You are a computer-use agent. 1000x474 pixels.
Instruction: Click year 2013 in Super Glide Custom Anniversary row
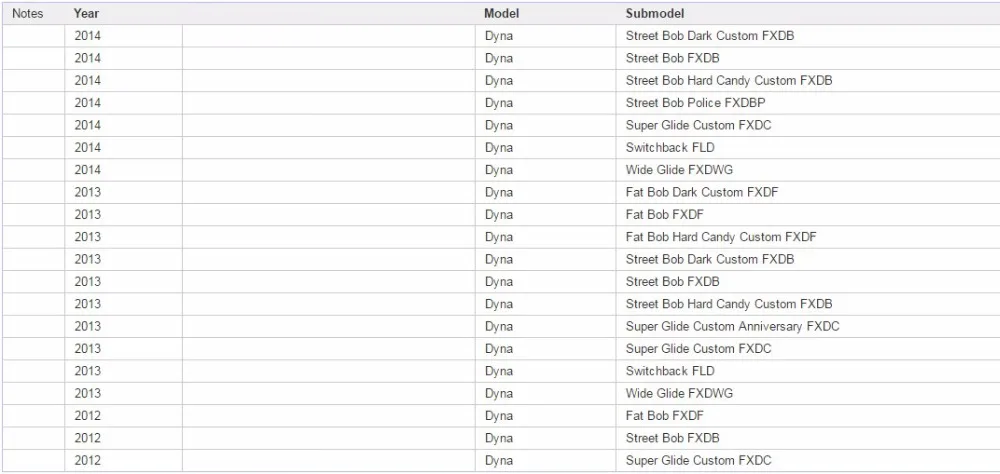tap(87, 326)
